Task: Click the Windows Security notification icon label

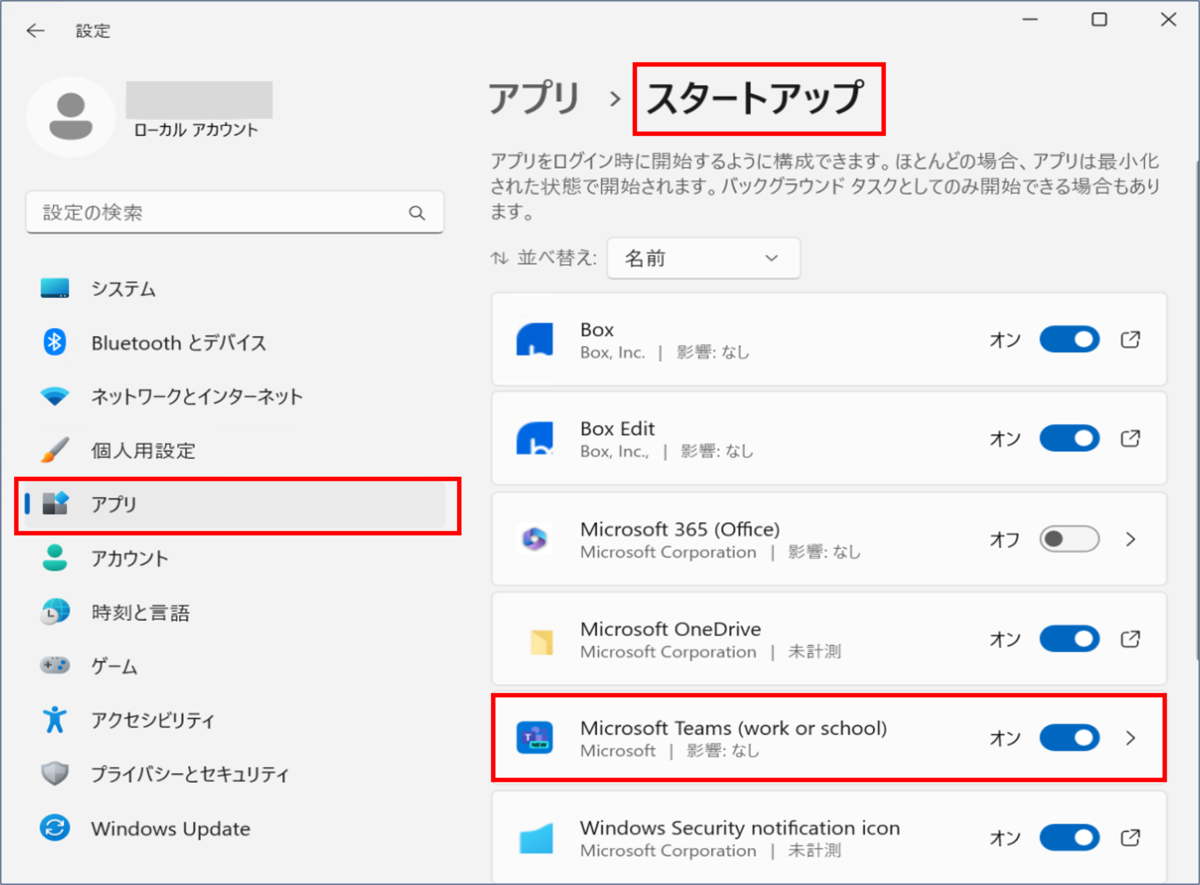Action: coord(740,828)
